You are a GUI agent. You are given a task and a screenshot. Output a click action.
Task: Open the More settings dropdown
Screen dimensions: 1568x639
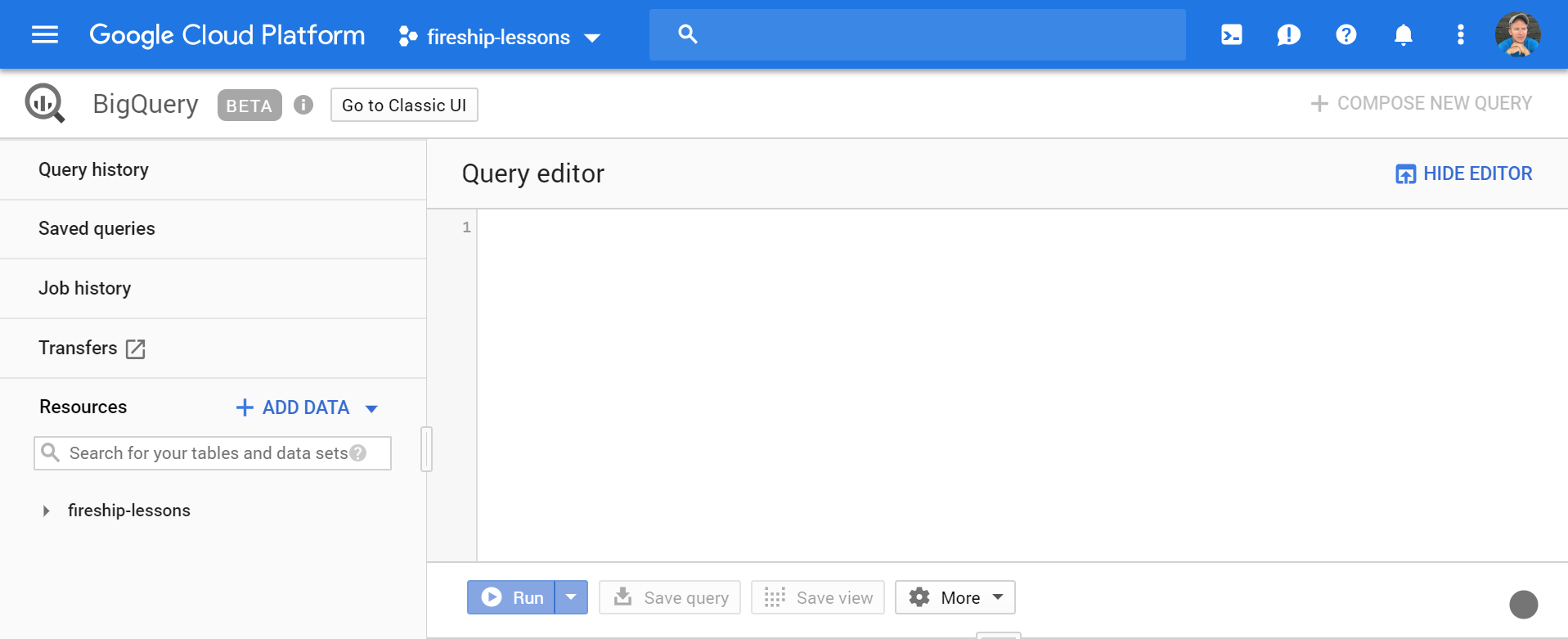(x=955, y=597)
